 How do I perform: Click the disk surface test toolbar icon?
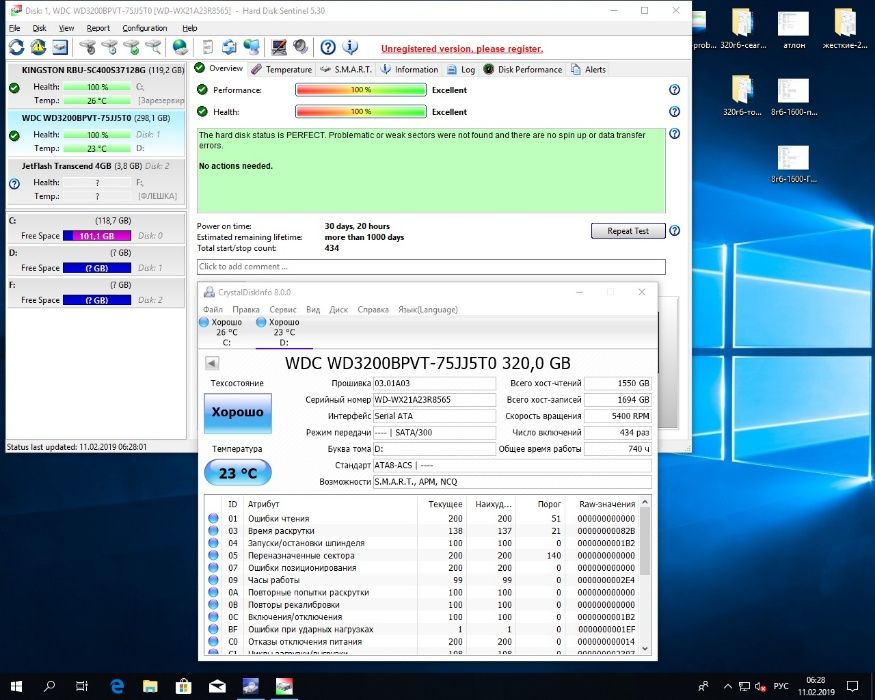coord(87,47)
